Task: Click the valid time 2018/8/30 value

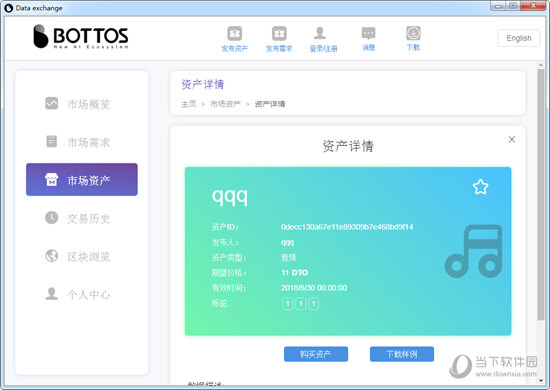Action: [x=314, y=288]
